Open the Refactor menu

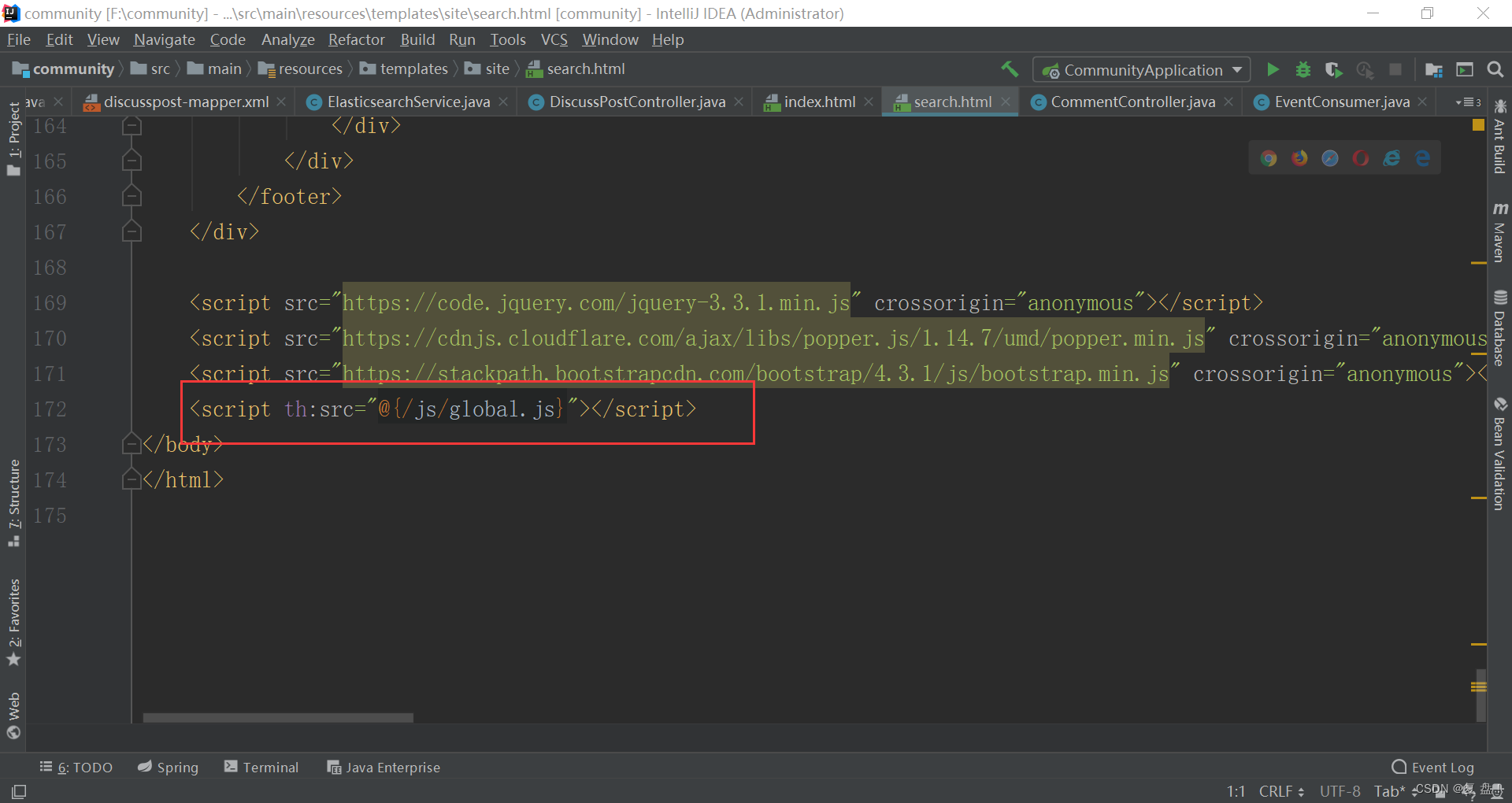(357, 39)
